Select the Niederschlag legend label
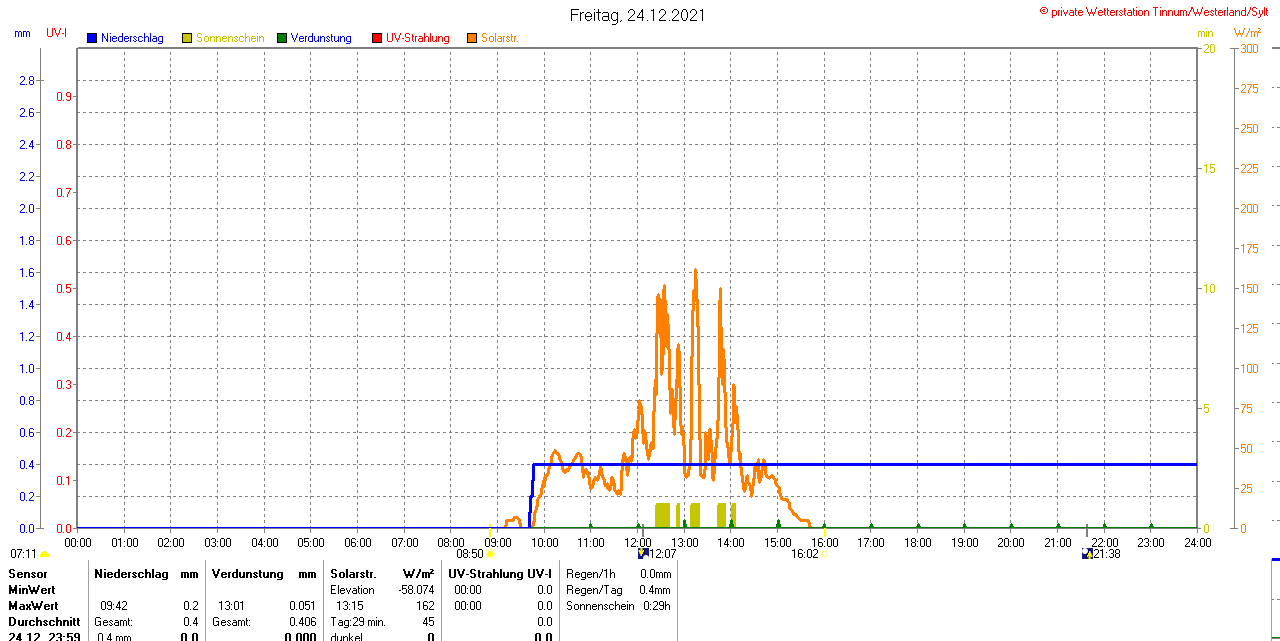 tap(132, 38)
